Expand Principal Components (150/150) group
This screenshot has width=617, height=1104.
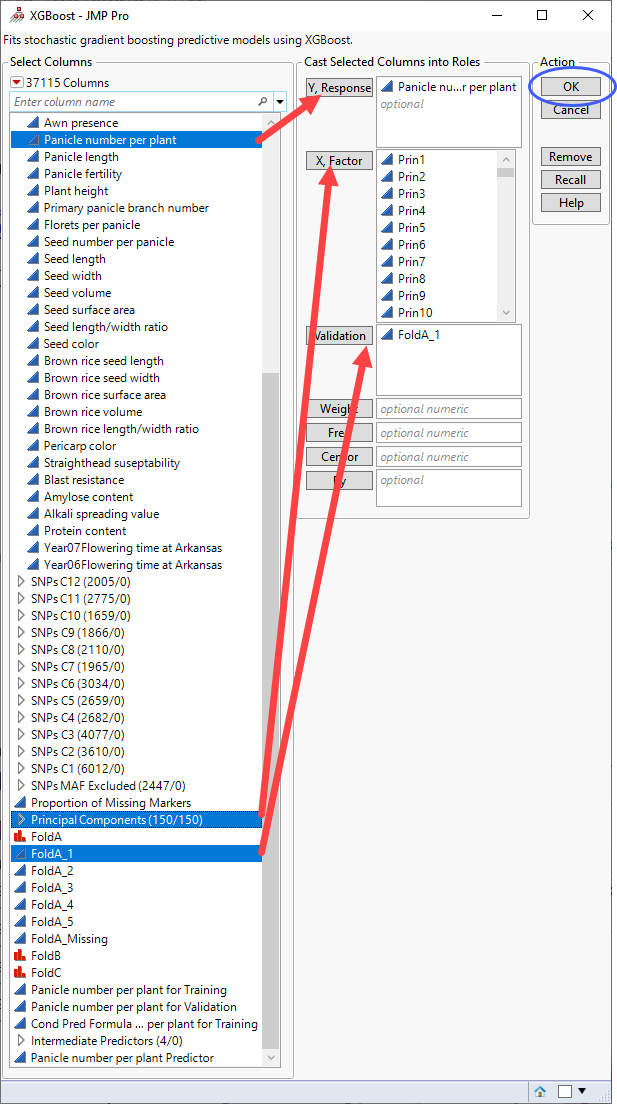pyautogui.click(x=20, y=820)
